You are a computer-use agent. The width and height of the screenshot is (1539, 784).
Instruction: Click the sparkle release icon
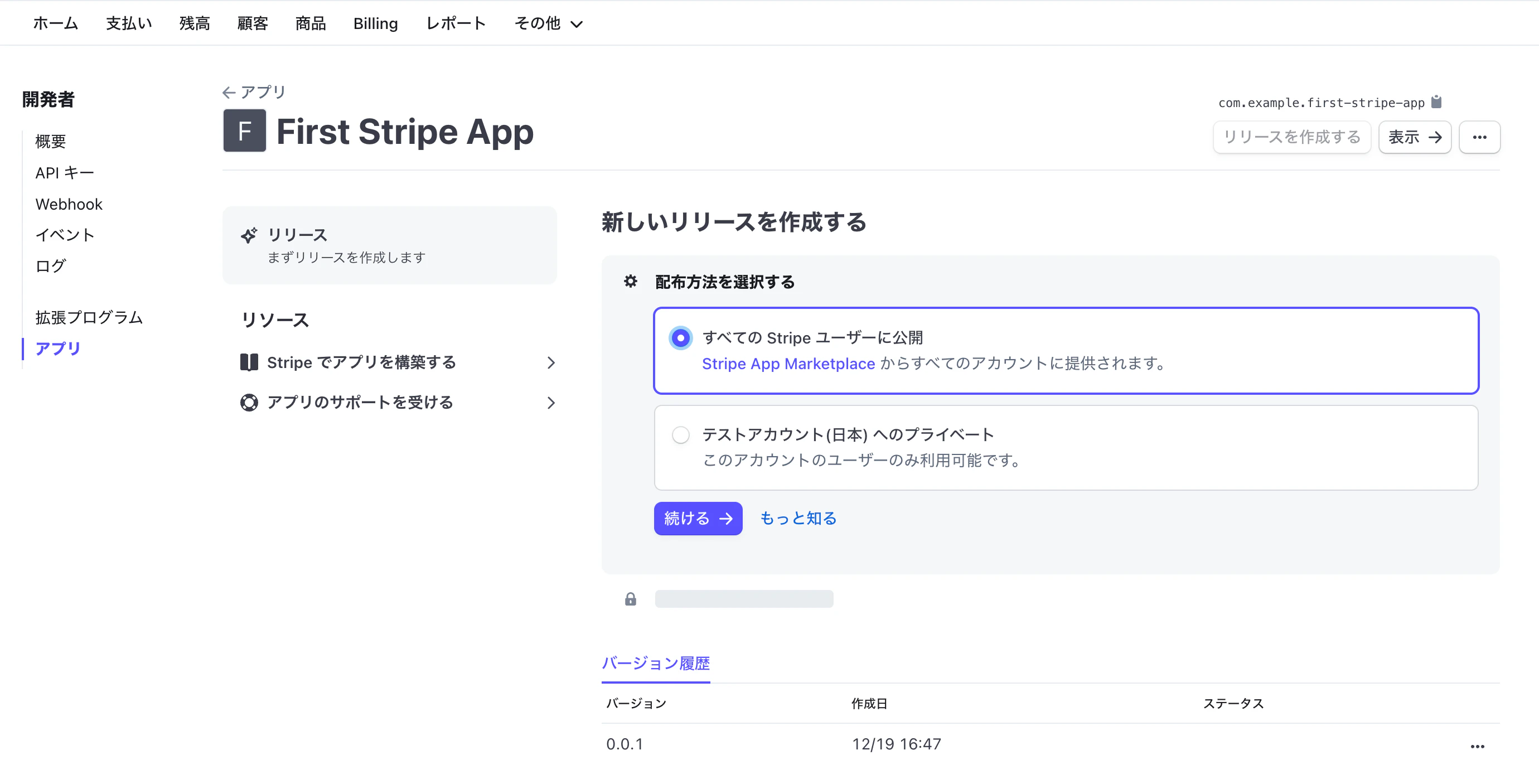pyautogui.click(x=249, y=235)
